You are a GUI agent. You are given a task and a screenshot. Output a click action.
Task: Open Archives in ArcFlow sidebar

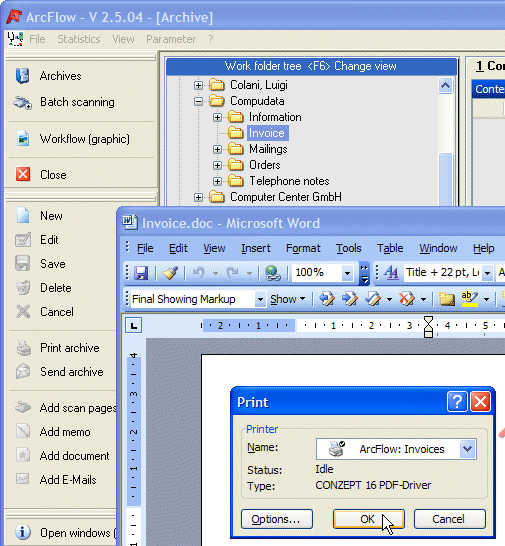tap(60, 76)
